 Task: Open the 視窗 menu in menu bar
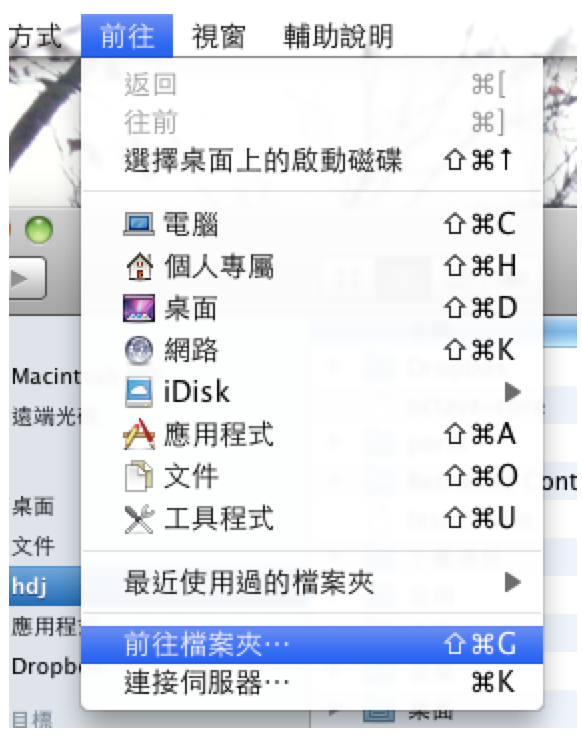[x=218, y=36]
